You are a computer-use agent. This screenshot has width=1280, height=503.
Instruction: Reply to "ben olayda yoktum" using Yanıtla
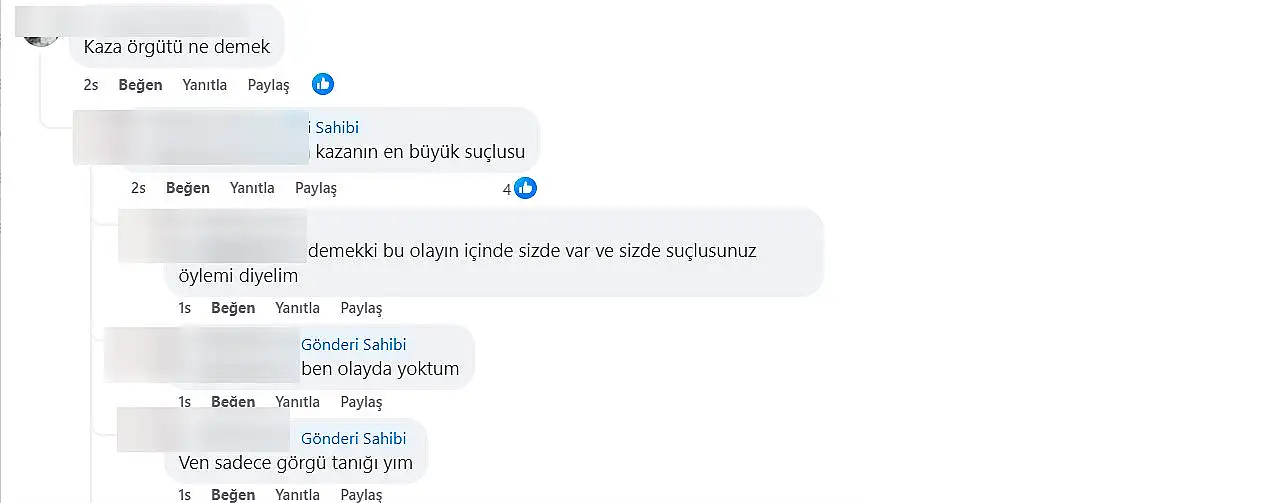point(298,402)
